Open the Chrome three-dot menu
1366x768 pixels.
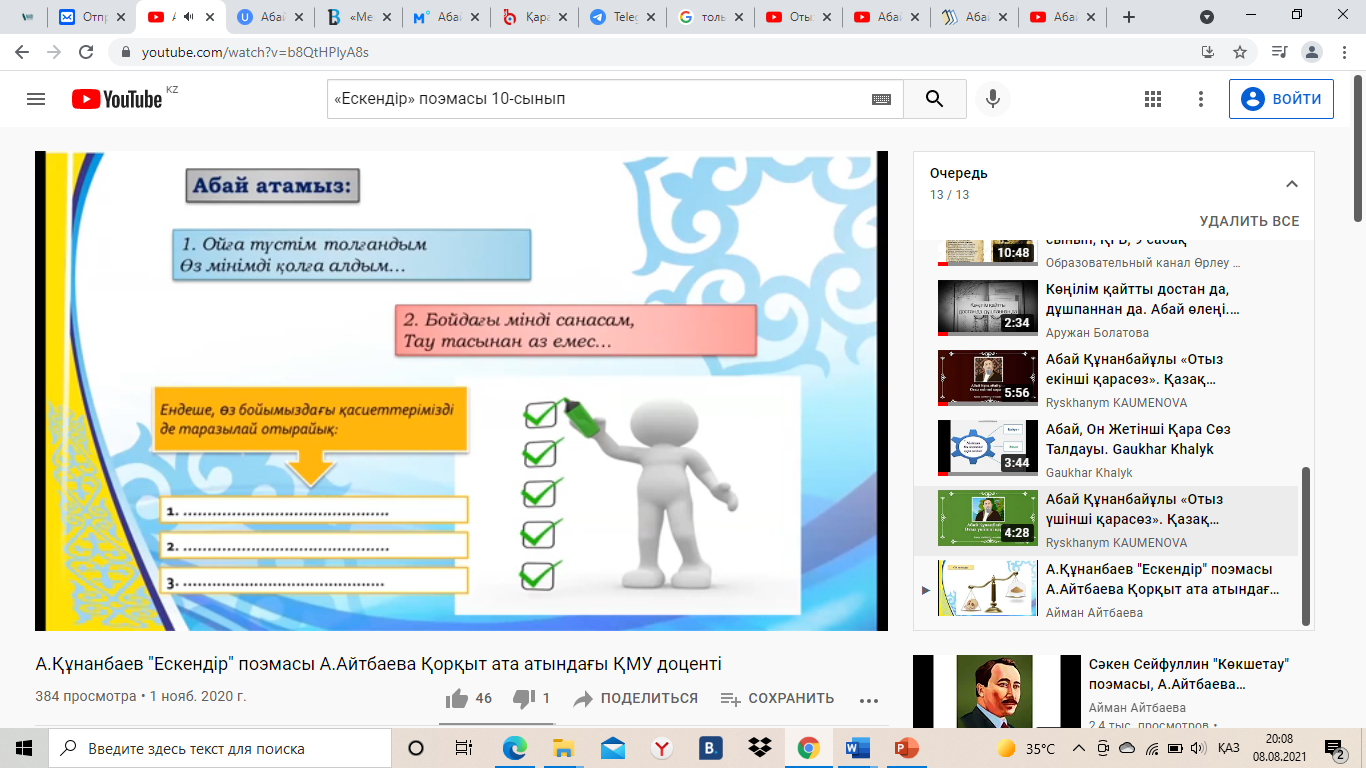pos(1344,52)
